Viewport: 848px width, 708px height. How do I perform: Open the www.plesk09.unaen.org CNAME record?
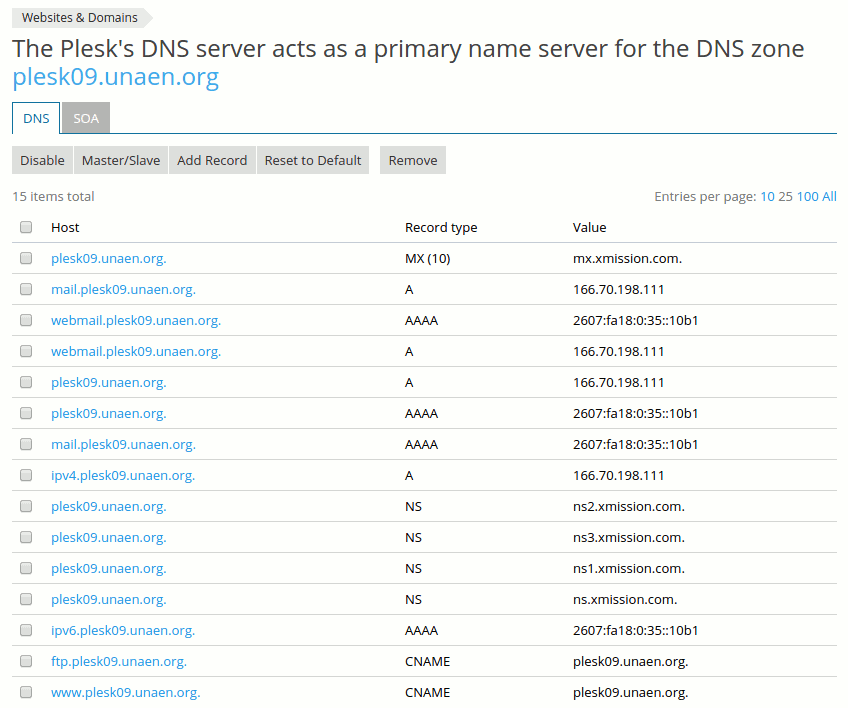(x=125, y=692)
